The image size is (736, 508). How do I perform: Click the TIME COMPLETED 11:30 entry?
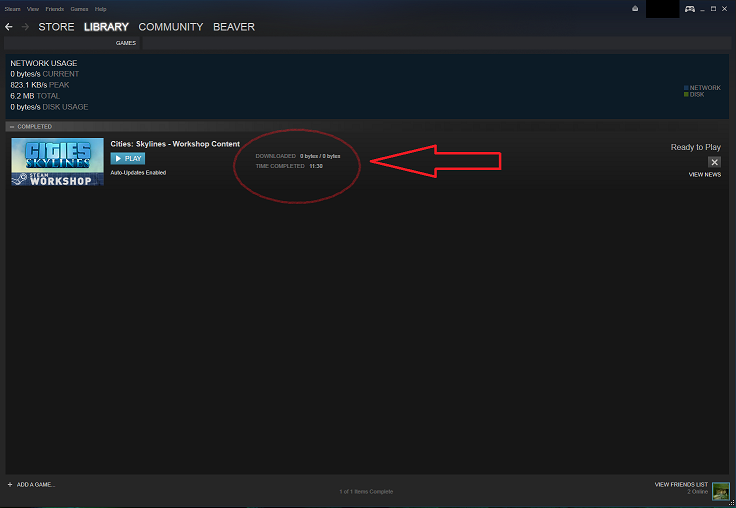[289, 166]
